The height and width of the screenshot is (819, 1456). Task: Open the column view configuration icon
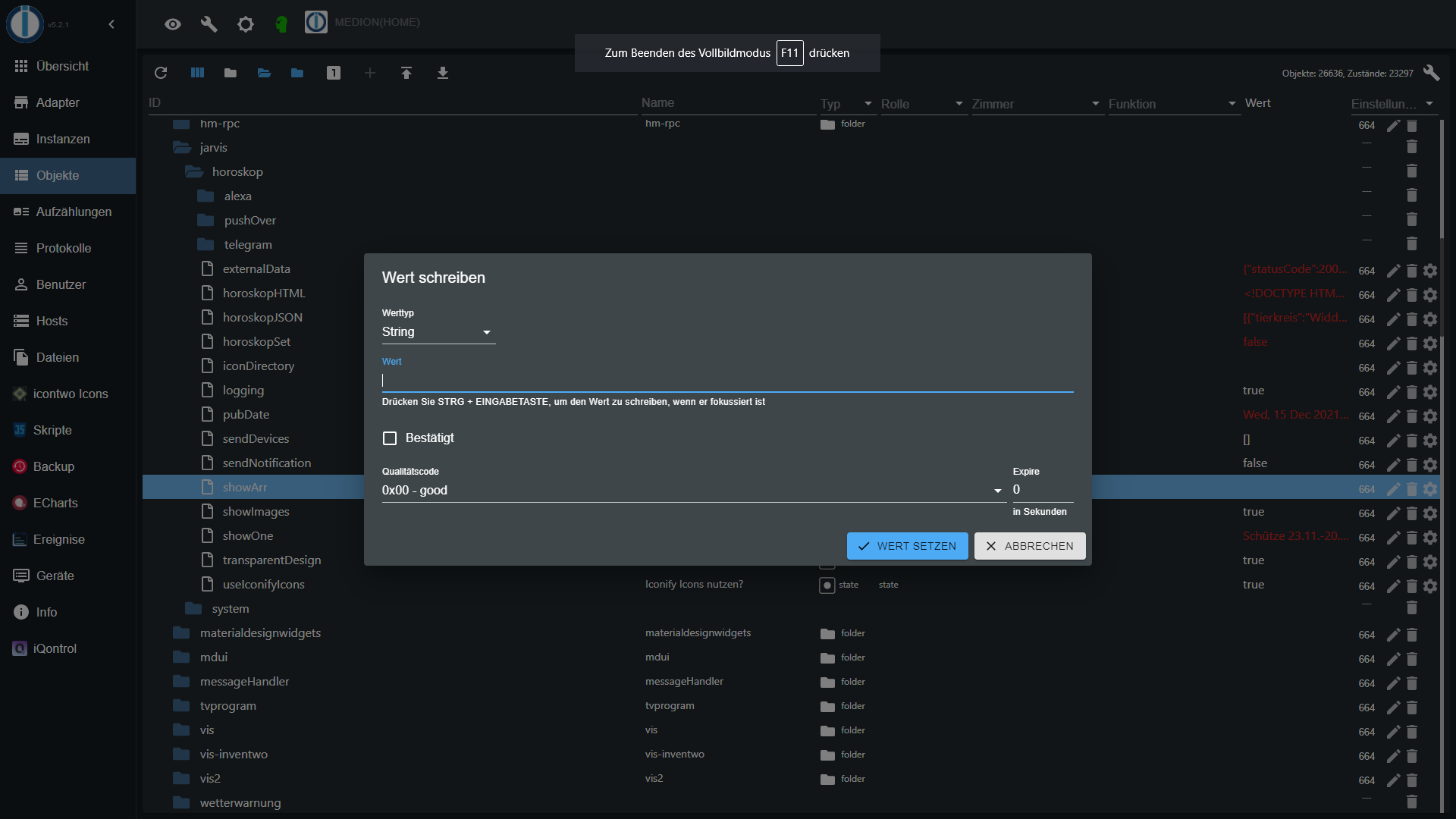click(x=197, y=73)
